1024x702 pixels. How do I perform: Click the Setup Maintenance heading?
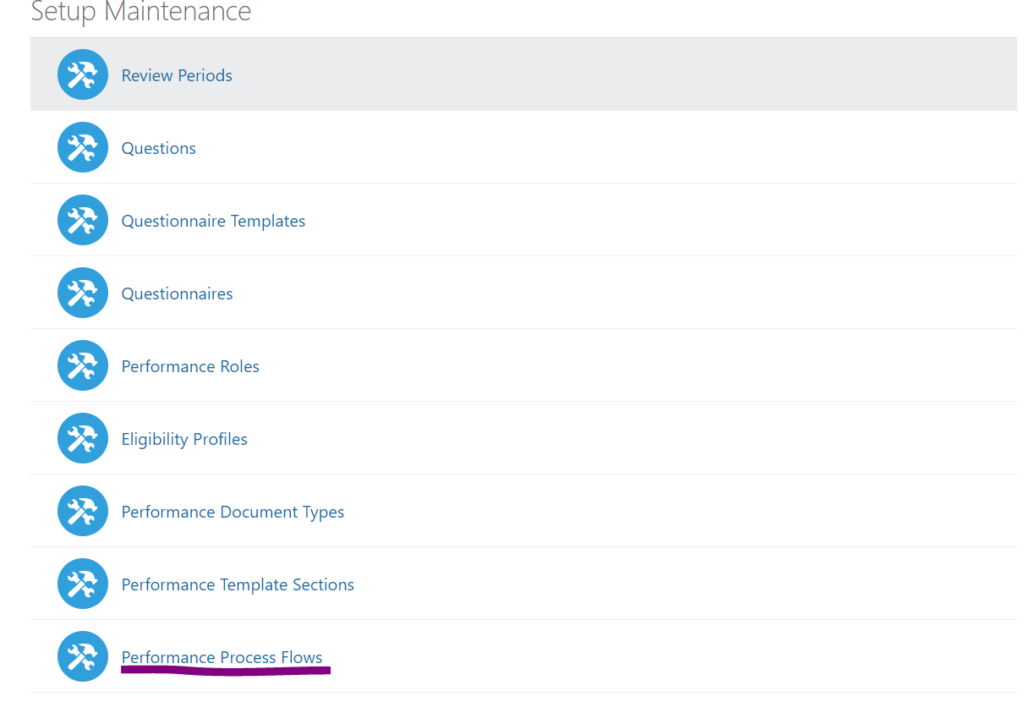[140, 11]
